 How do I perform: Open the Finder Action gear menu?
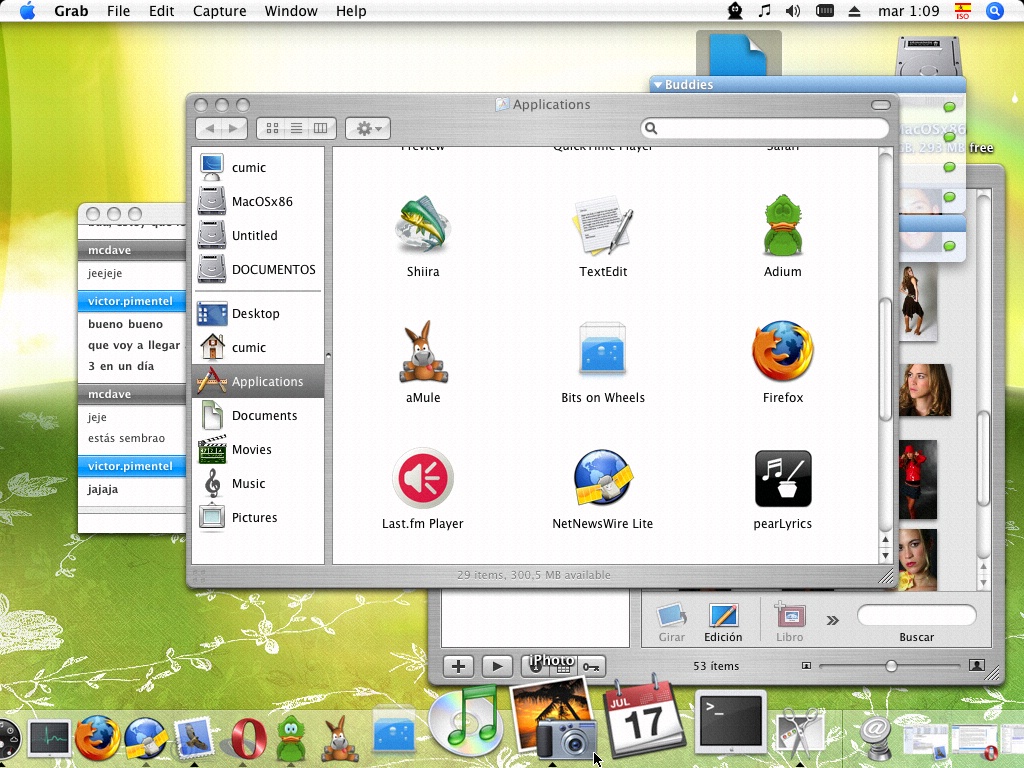[x=368, y=128]
